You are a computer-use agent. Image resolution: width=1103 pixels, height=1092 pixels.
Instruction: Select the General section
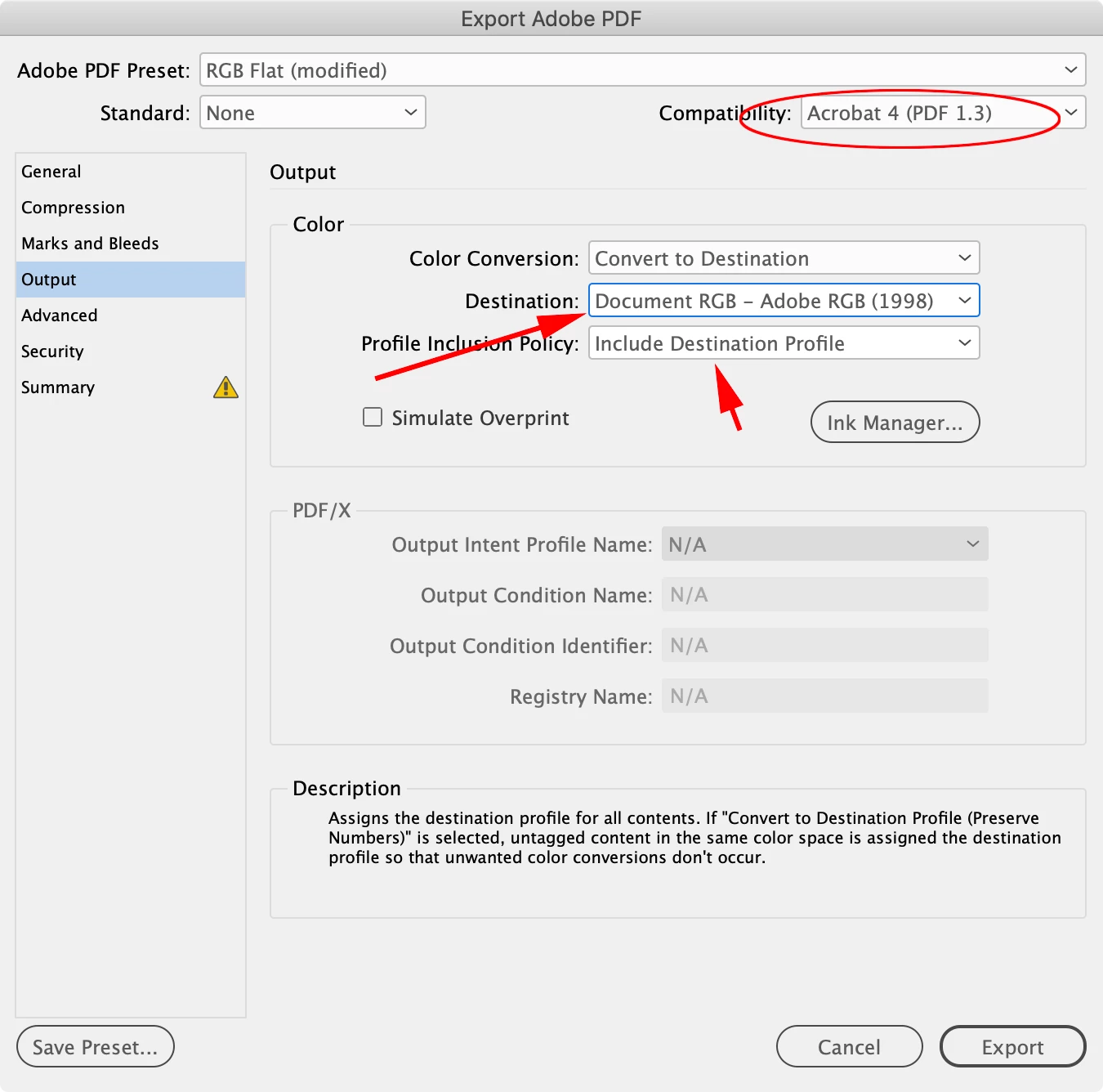[x=131, y=172]
